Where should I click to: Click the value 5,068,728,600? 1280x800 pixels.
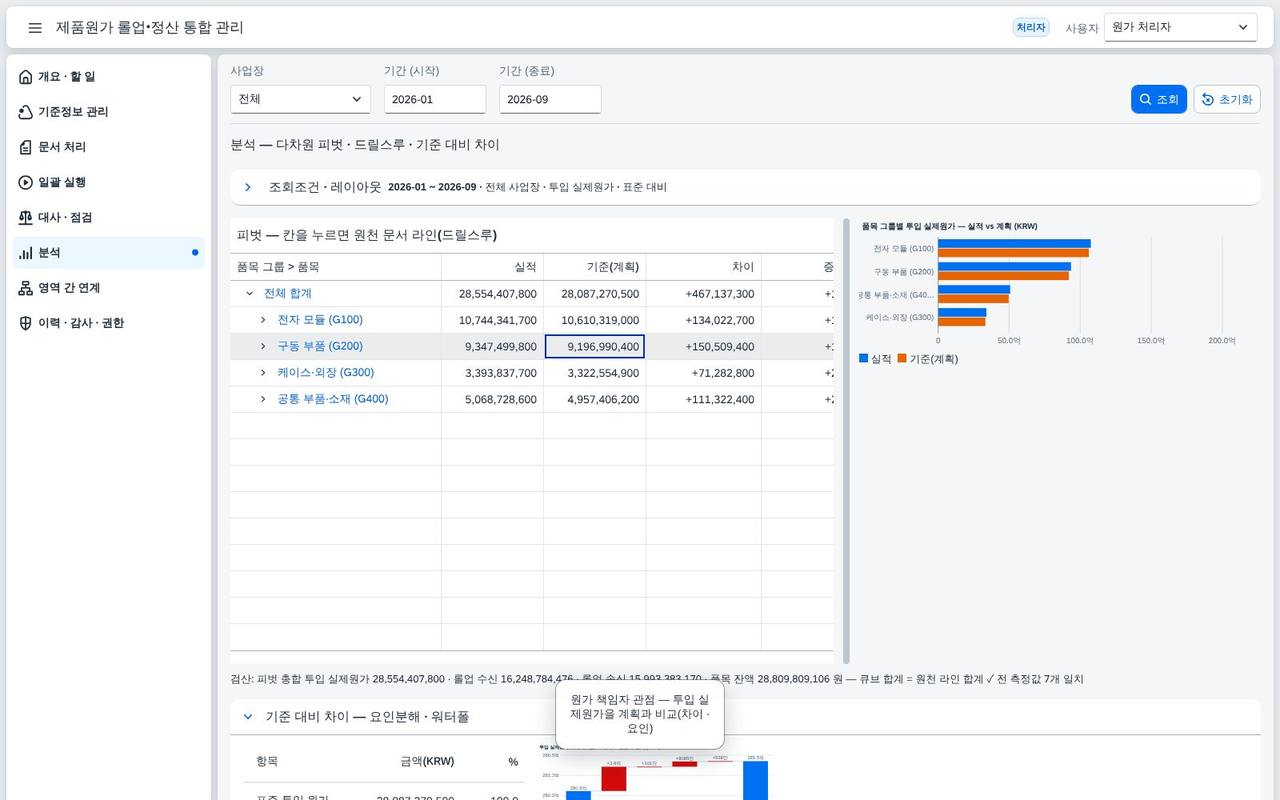pyautogui.click(x=501, y=399)
